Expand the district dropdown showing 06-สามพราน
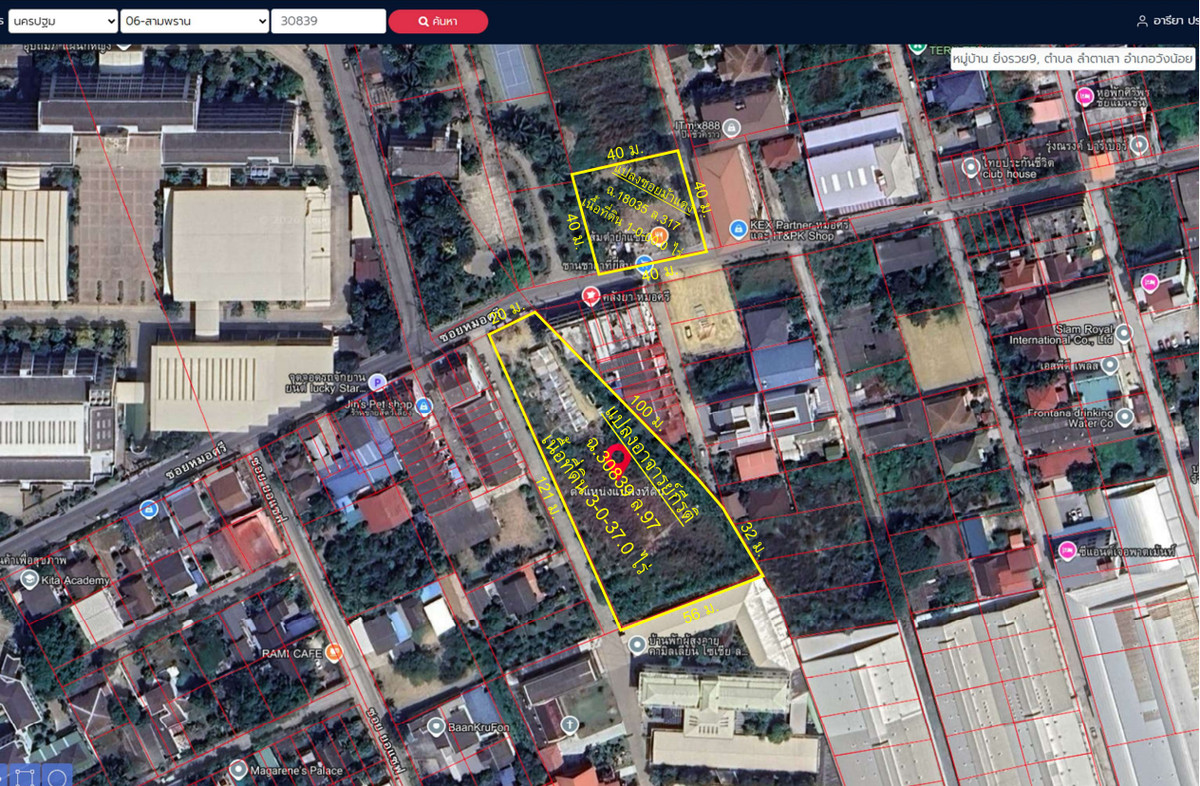The height and width of the screenshot is (786, 1200). pyautogui.click(x=194, y=21)
